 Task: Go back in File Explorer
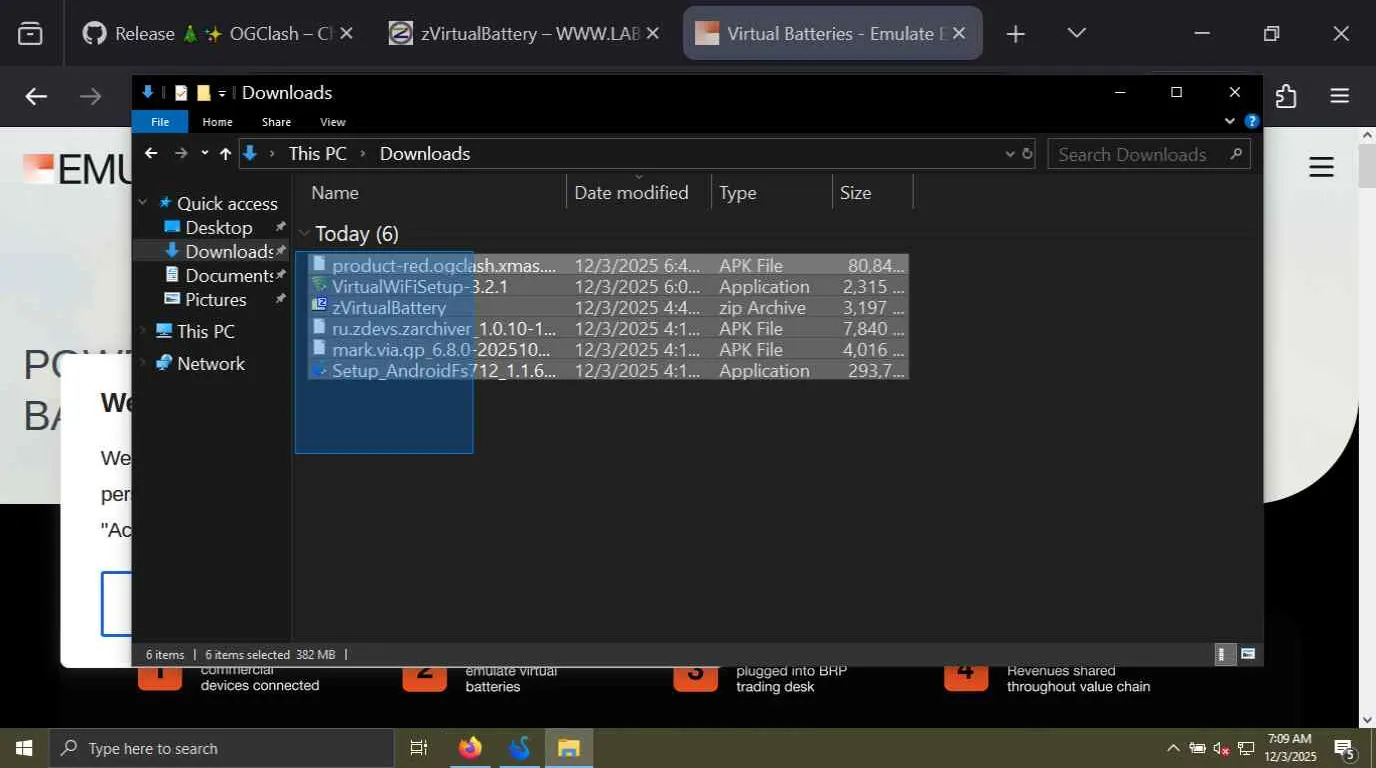pyautogui.click(x=151, y=154)
